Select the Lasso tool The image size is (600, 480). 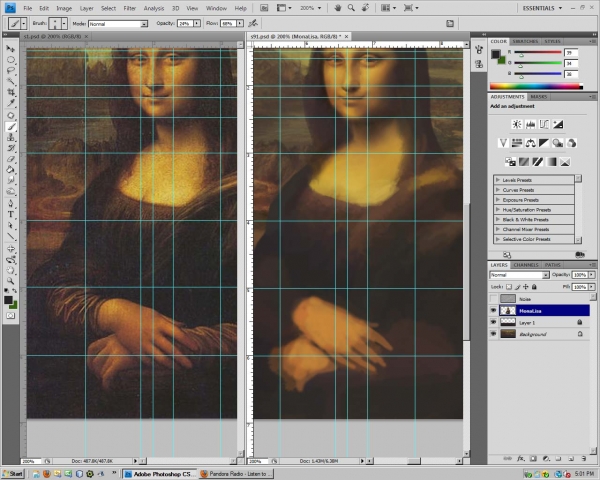click(x=10, y=70)
